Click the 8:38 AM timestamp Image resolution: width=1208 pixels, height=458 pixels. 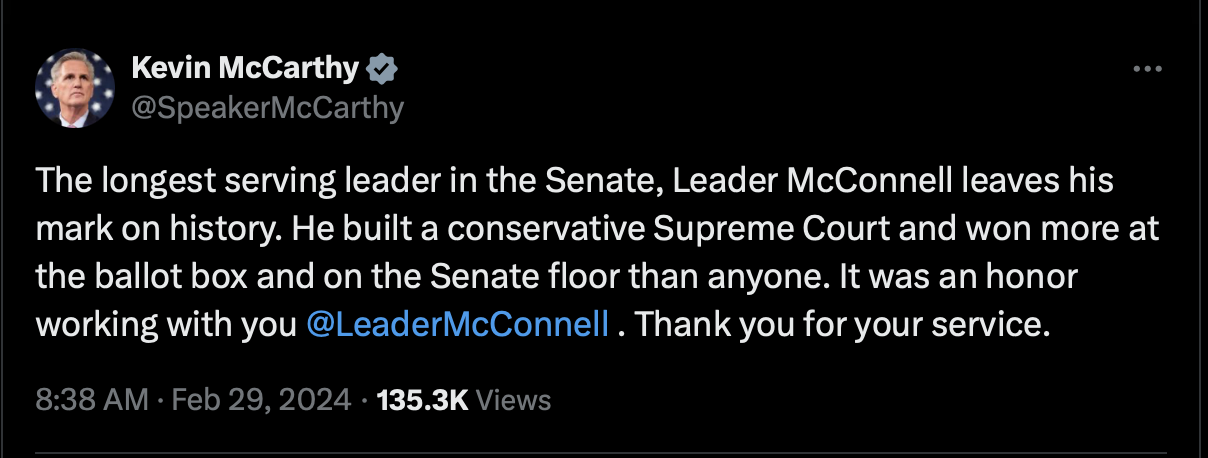point(91,401)
